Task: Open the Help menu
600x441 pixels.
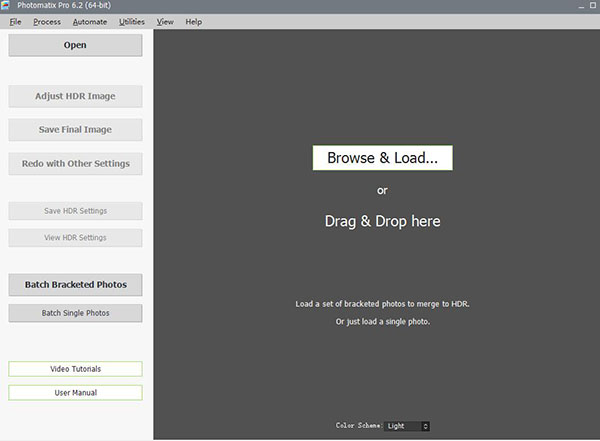Action: (194, 22)
